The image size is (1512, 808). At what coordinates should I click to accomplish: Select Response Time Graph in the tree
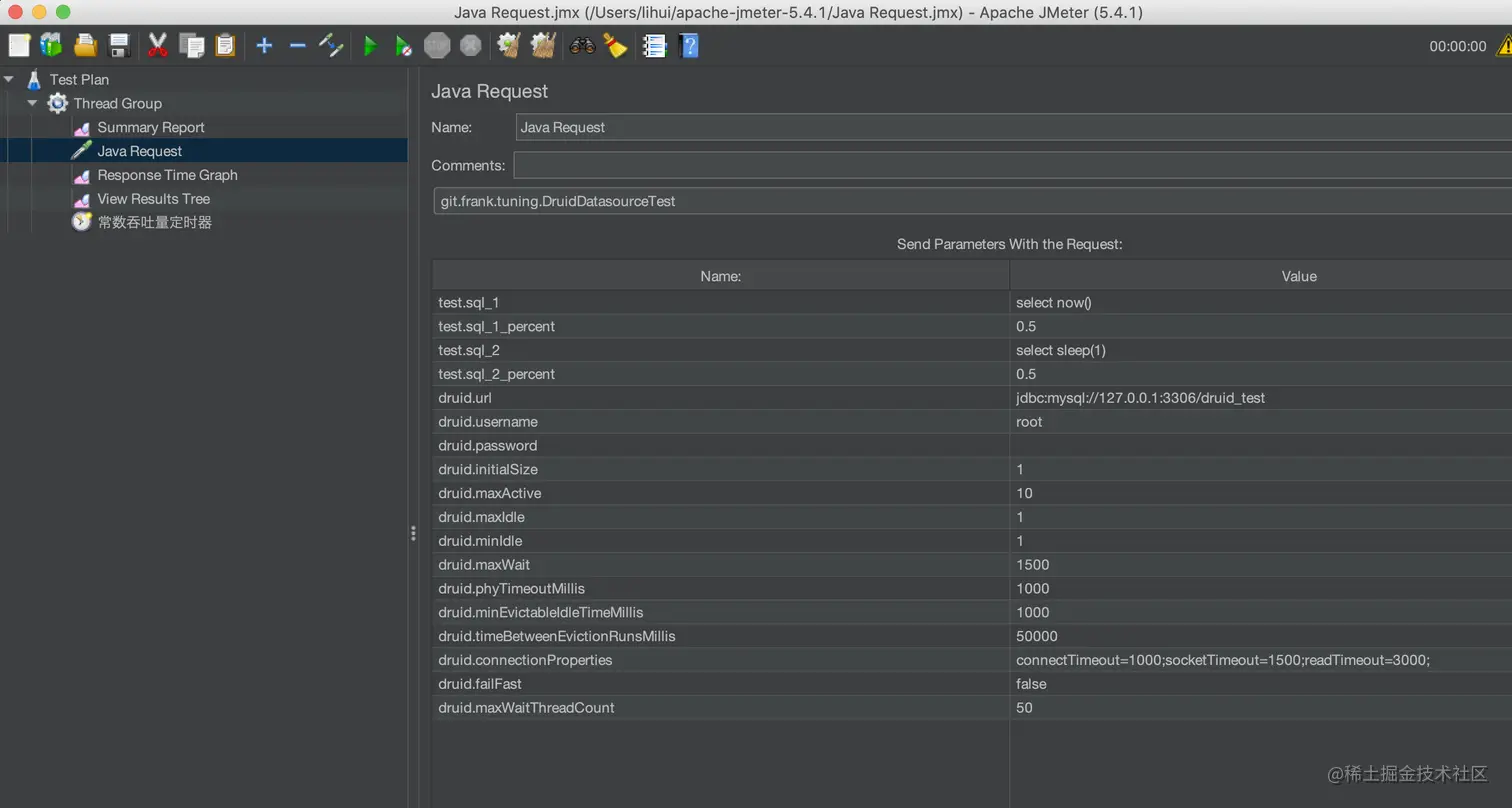167,175
